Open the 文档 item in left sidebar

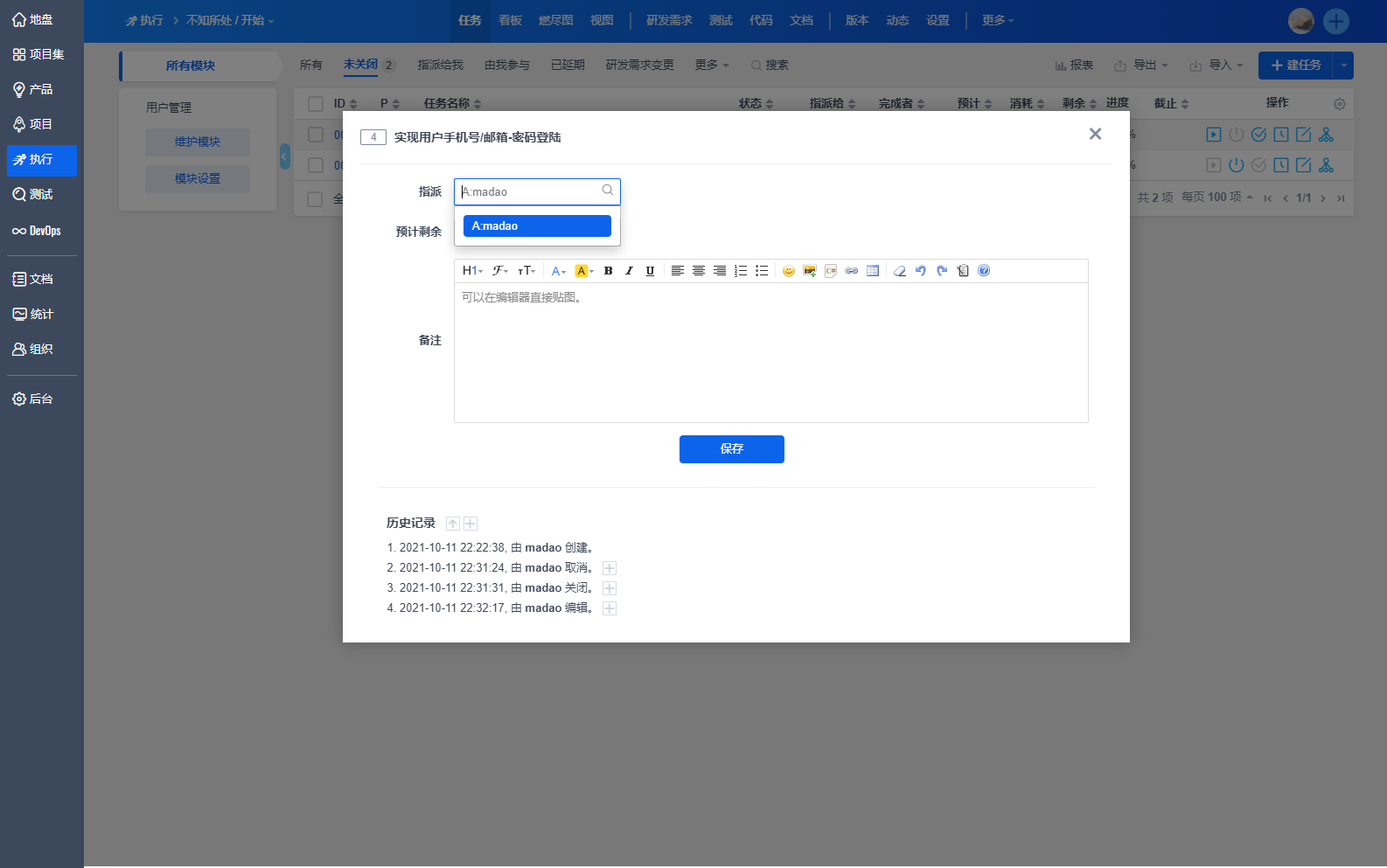[41, 279]
